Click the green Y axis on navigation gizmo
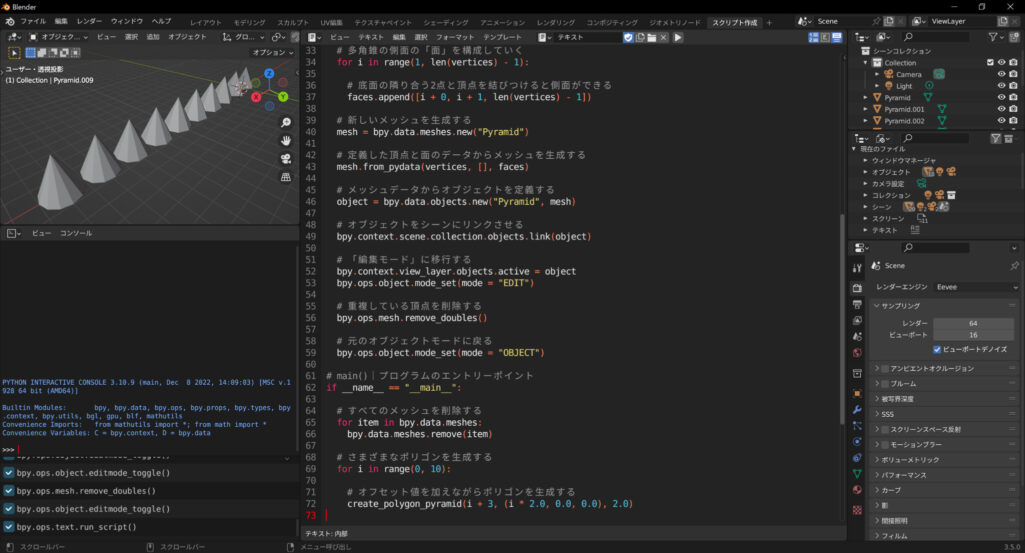1025x553 pixels. click(x=283, y=97)
